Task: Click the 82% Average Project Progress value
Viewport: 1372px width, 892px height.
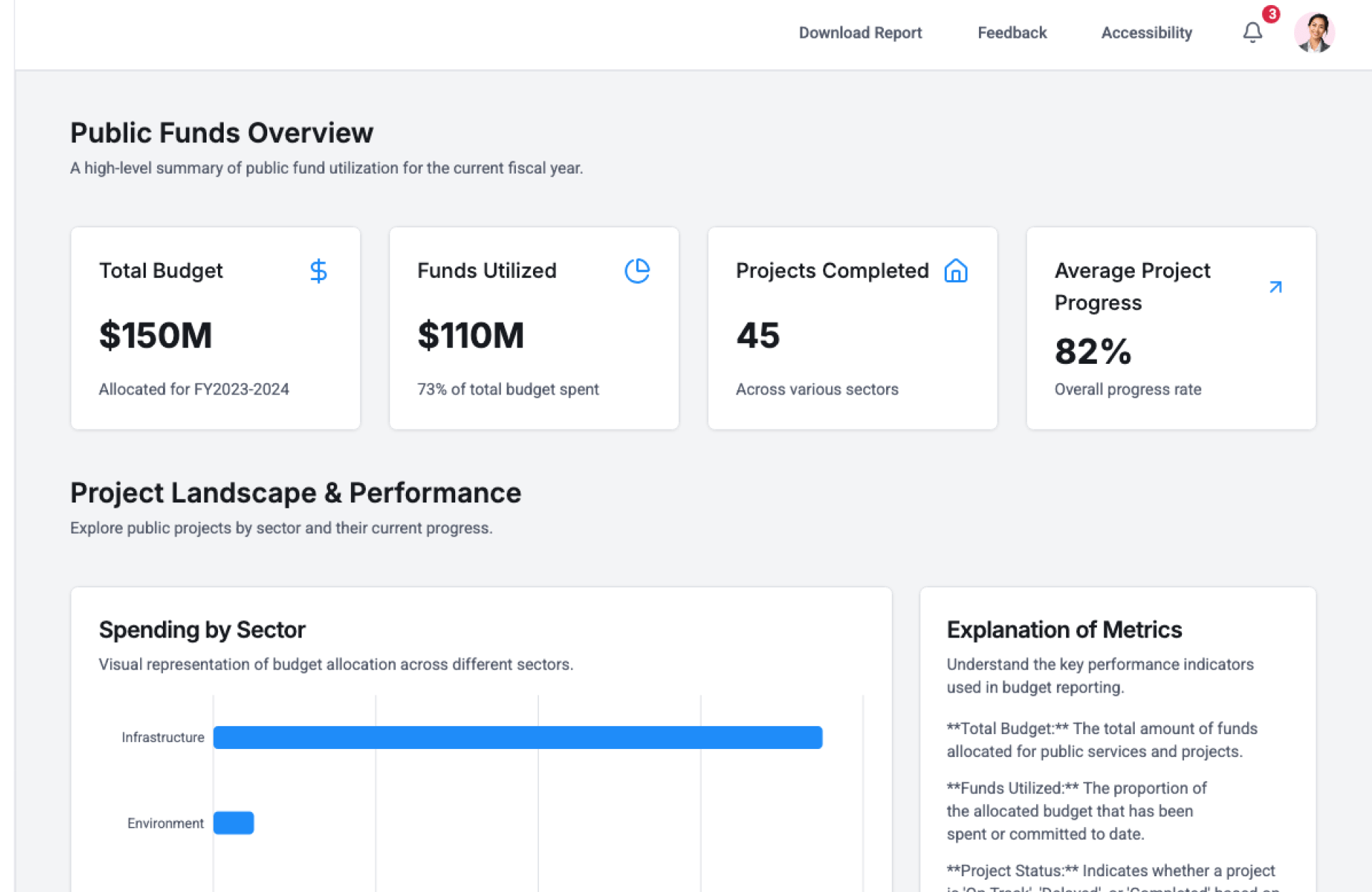Action: [1093, 352]
